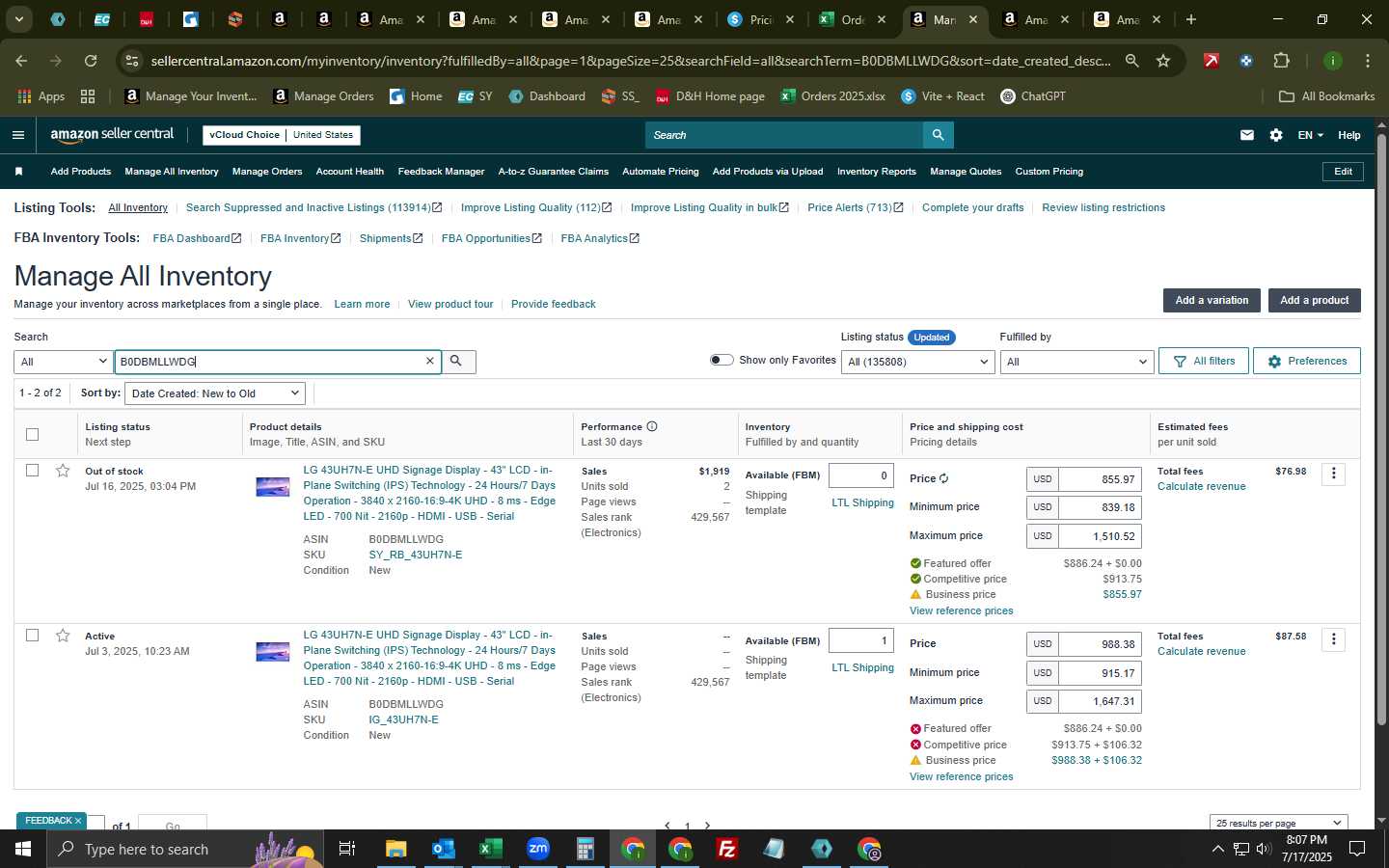Open the Sort by Date Created dropdown
Viewport: 1389px width, 868px height.
click(x=215, y=393)
